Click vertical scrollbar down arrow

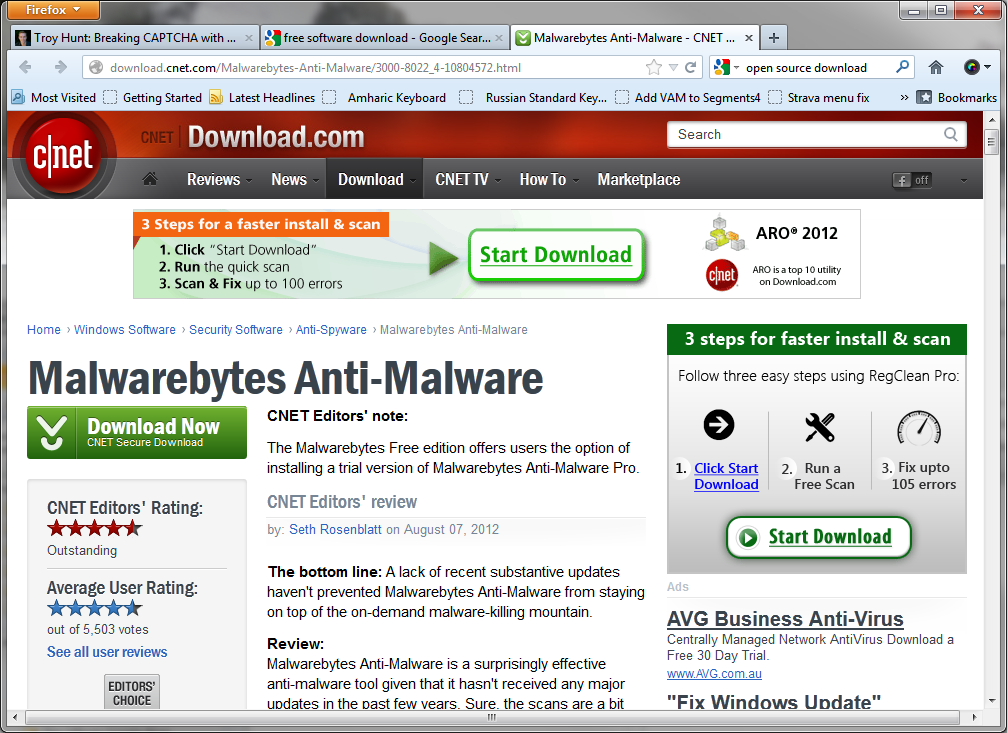pyautogui.click(x=992, y=701)
